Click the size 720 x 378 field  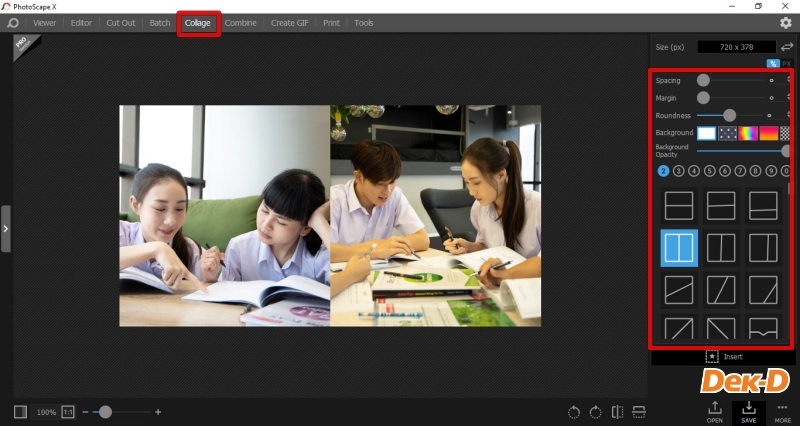tap(736, 47)
